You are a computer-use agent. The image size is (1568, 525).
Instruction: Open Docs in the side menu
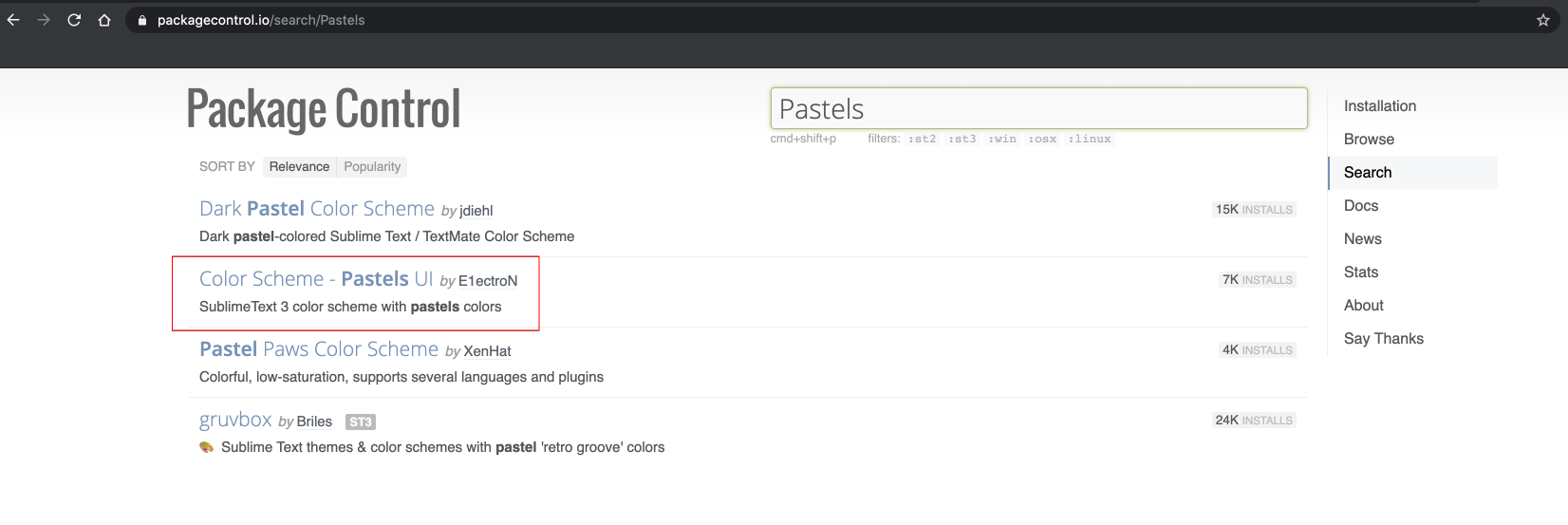pos(1361,206)
